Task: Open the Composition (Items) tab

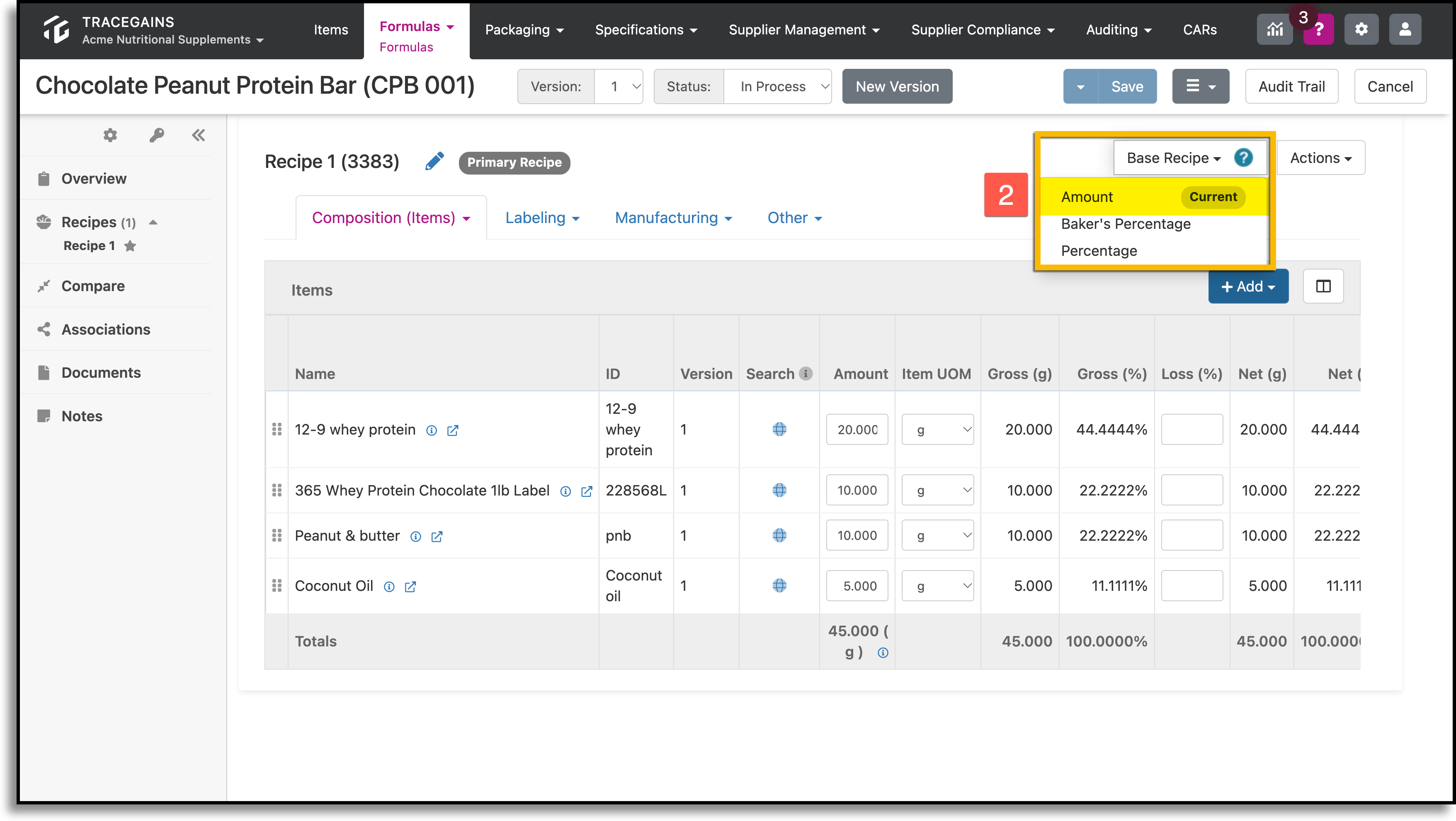Action: pos(391,218)
